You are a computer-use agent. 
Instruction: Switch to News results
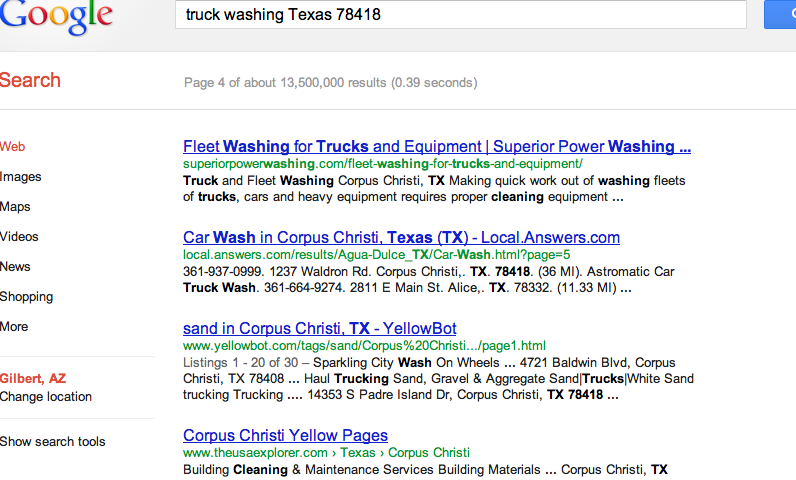tap(16, 267)
